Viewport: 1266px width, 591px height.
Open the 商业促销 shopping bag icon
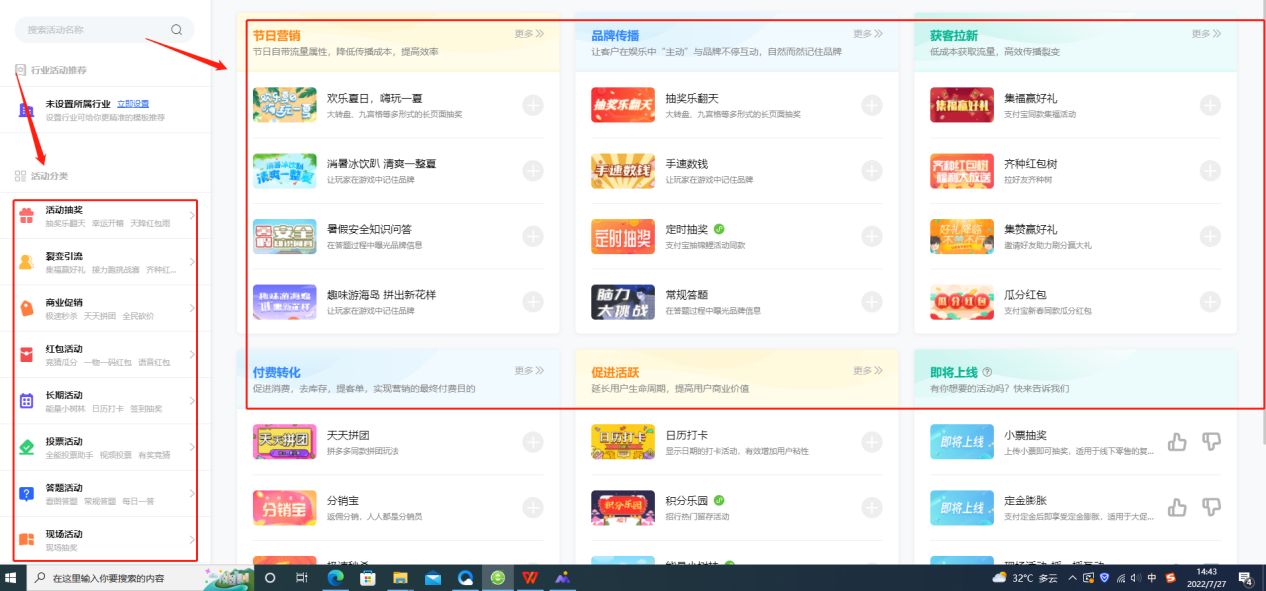[25, 306]
